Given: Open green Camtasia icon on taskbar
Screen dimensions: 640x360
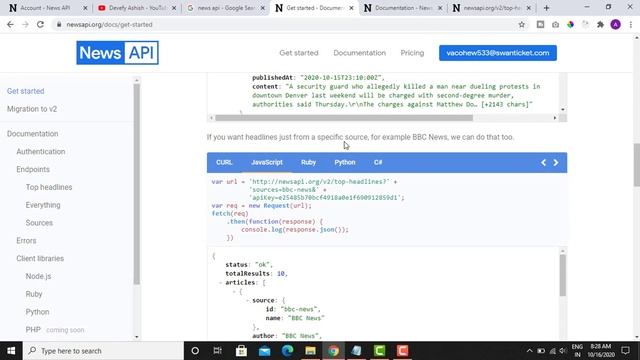Looking at the screenshot, I should pos(379,351).
